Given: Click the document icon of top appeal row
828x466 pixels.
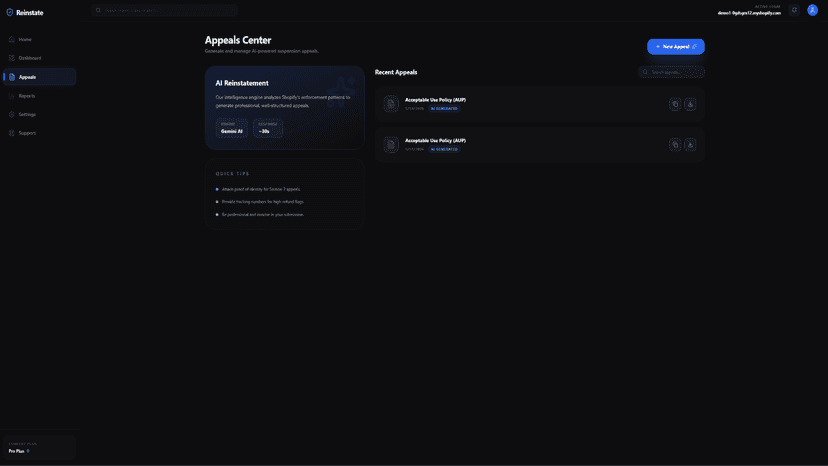Looking at the screenshot, I should [x=391, y=104].
